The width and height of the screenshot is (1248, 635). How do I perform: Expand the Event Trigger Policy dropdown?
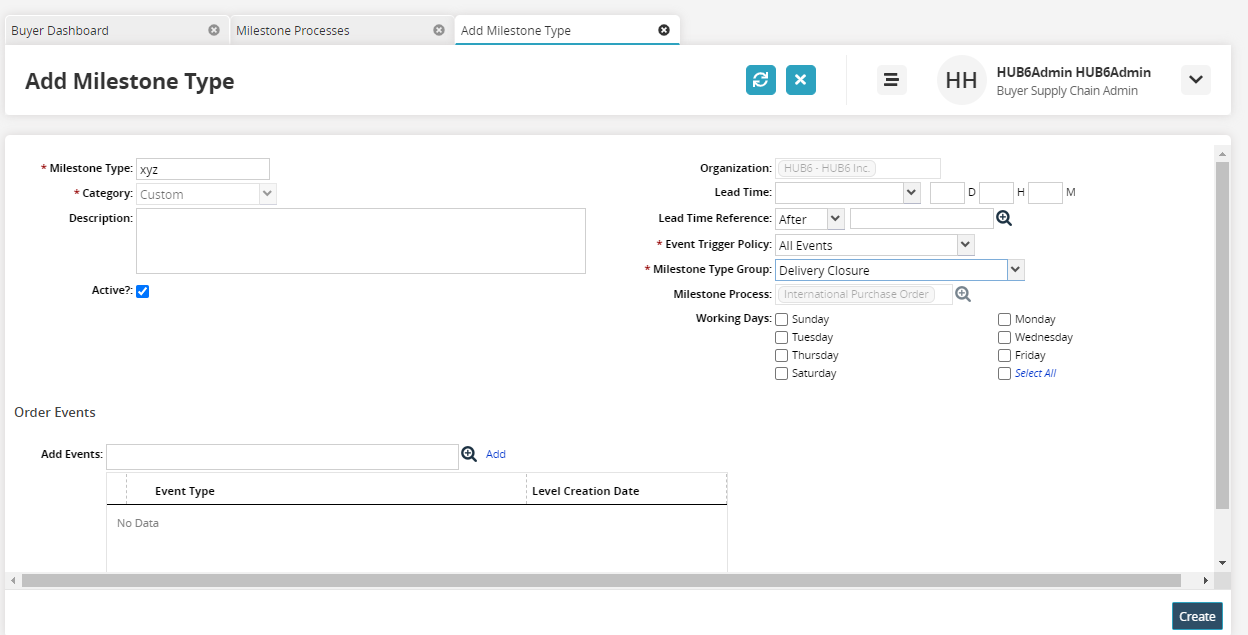point(965,244)
